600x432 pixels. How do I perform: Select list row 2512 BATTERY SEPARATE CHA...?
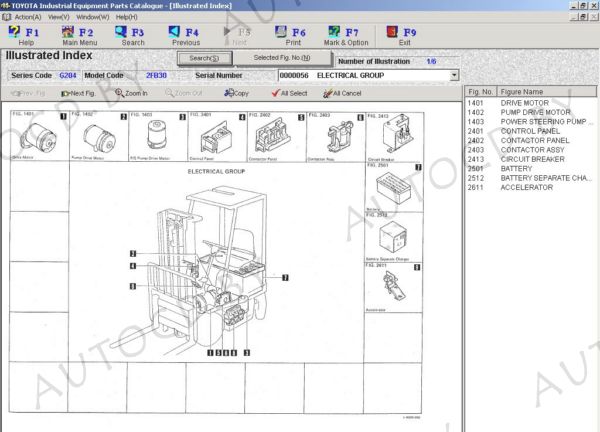coord(530,178)
